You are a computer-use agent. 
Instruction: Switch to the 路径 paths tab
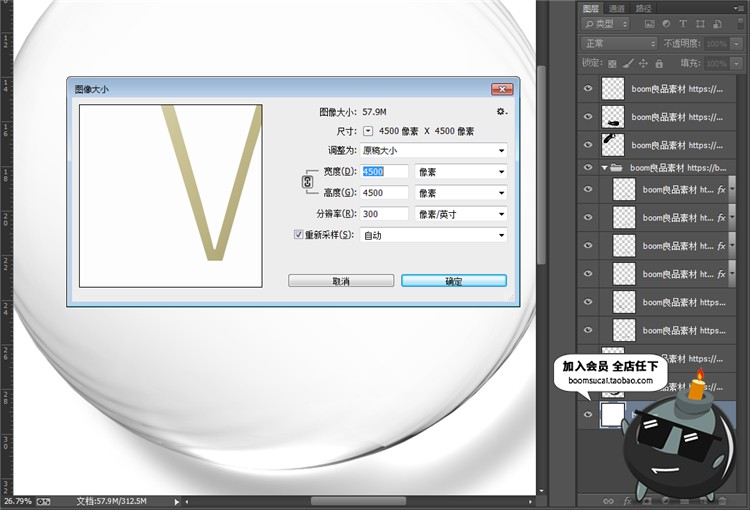(643, 8)
